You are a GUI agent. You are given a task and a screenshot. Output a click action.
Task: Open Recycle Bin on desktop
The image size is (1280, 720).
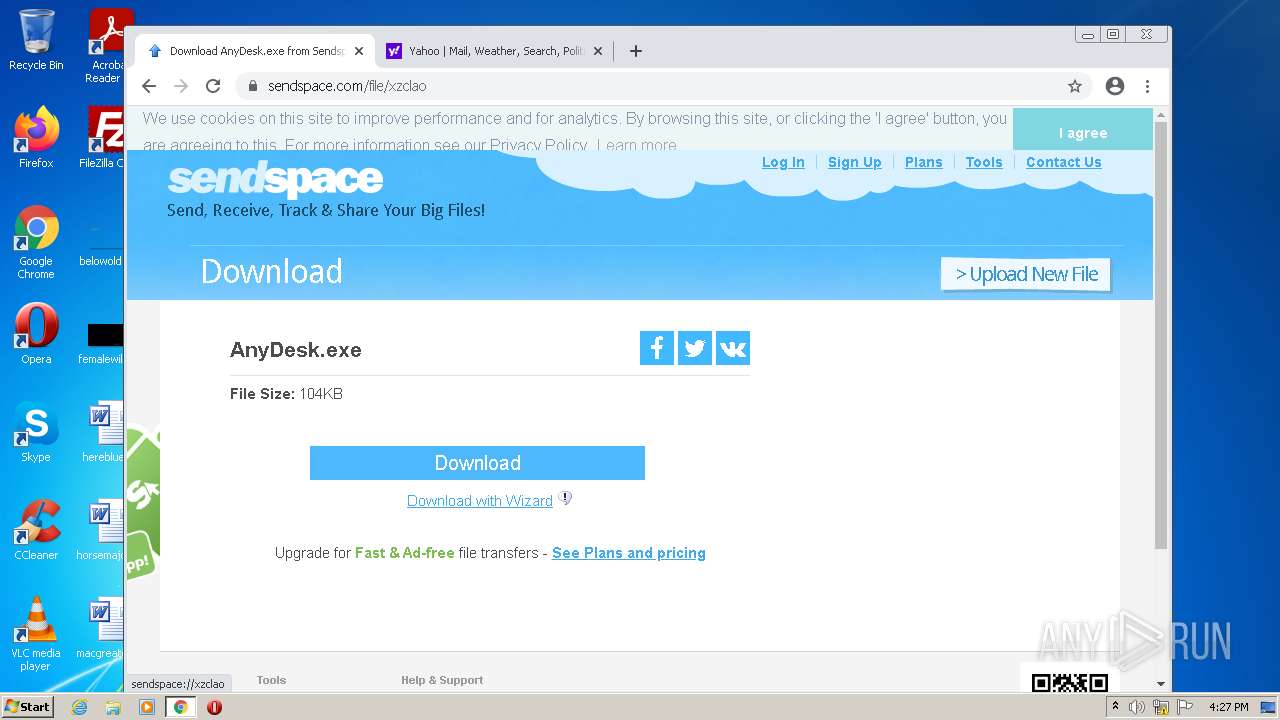36,40
